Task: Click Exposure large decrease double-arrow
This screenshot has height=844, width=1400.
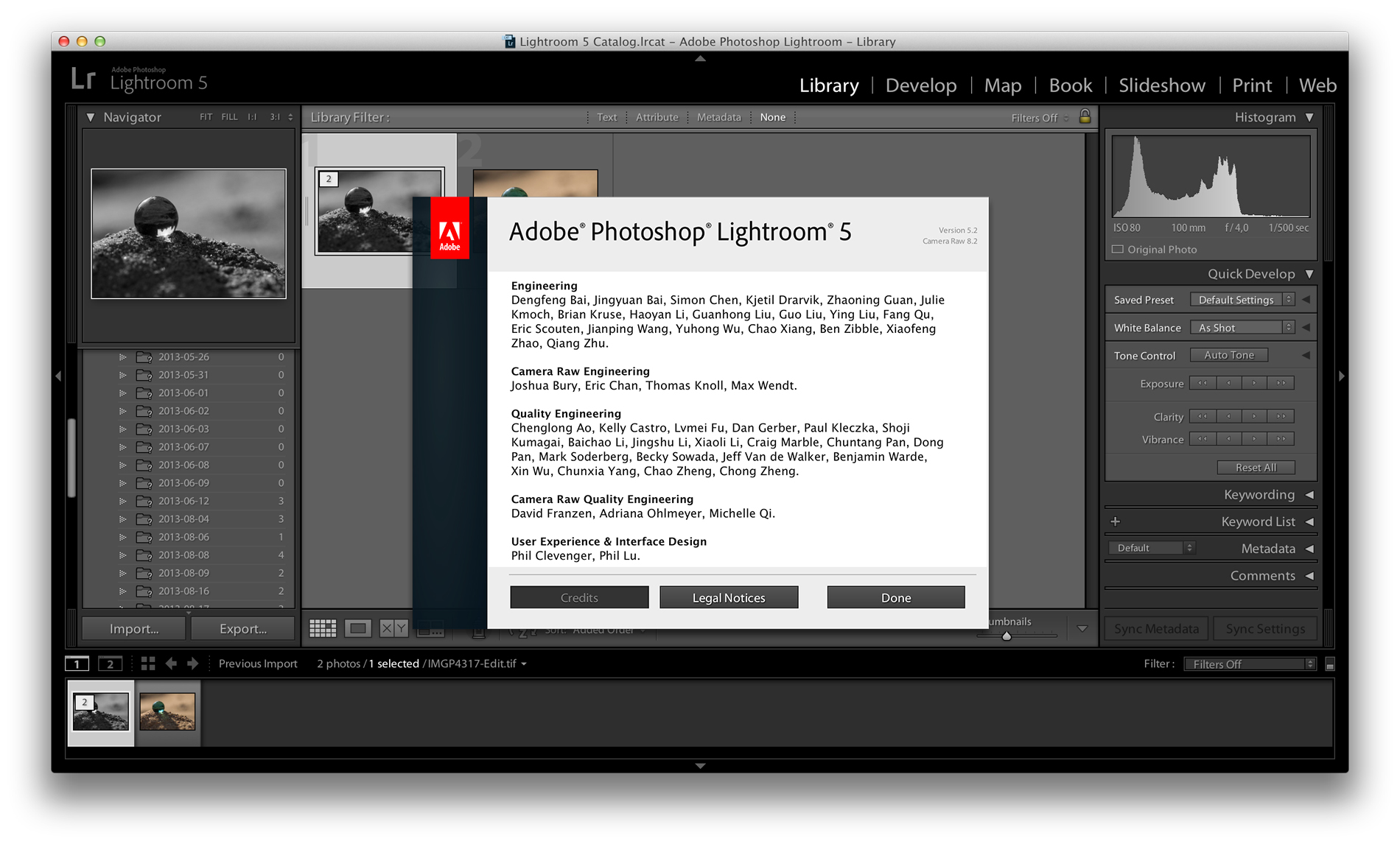Action: coord(1203,383)
